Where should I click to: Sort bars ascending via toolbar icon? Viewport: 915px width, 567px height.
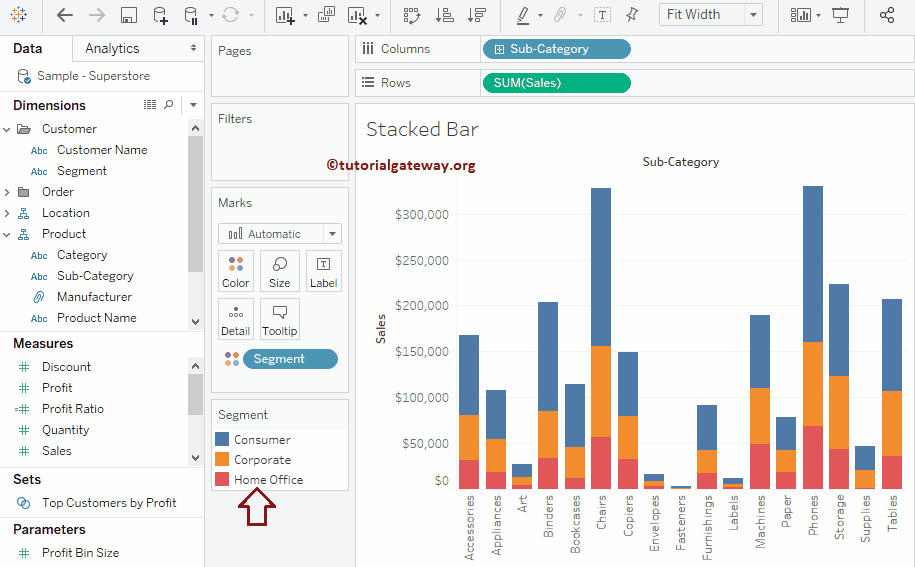click(445, 15)
